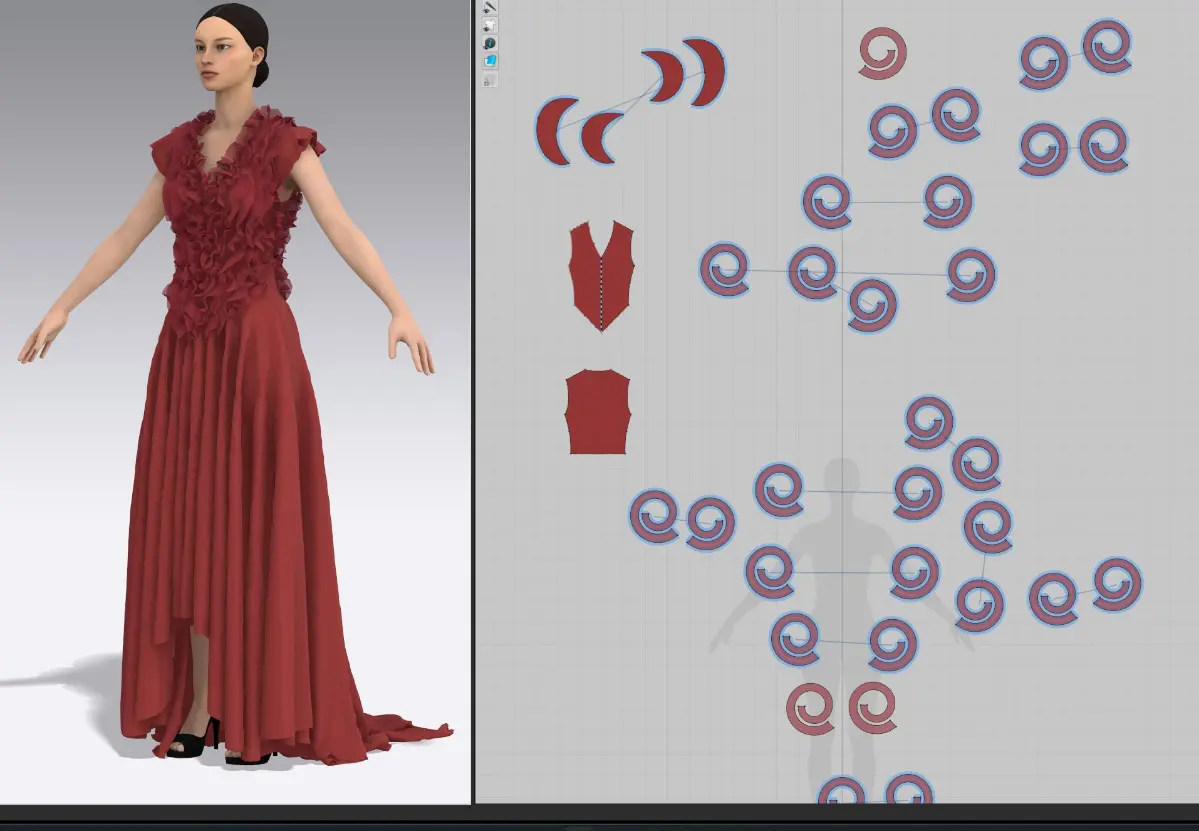Viewport: 1199px width, 831px height.
Task: Click the avatar silhouette head in 2D window
Action: pos(842,476)
